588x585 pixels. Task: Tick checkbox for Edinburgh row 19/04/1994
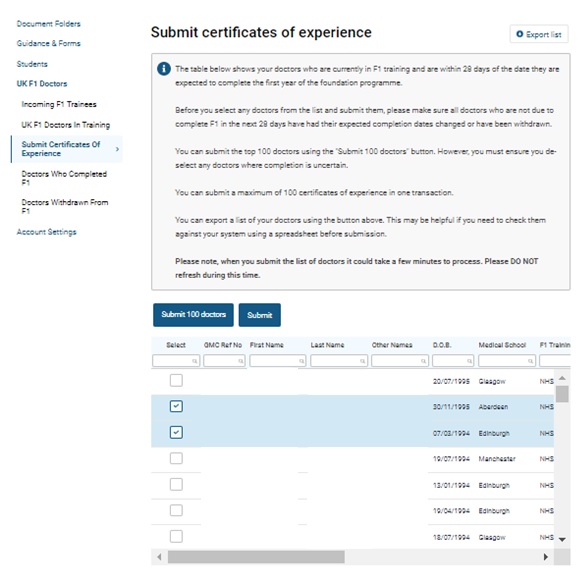pos(176,510)
